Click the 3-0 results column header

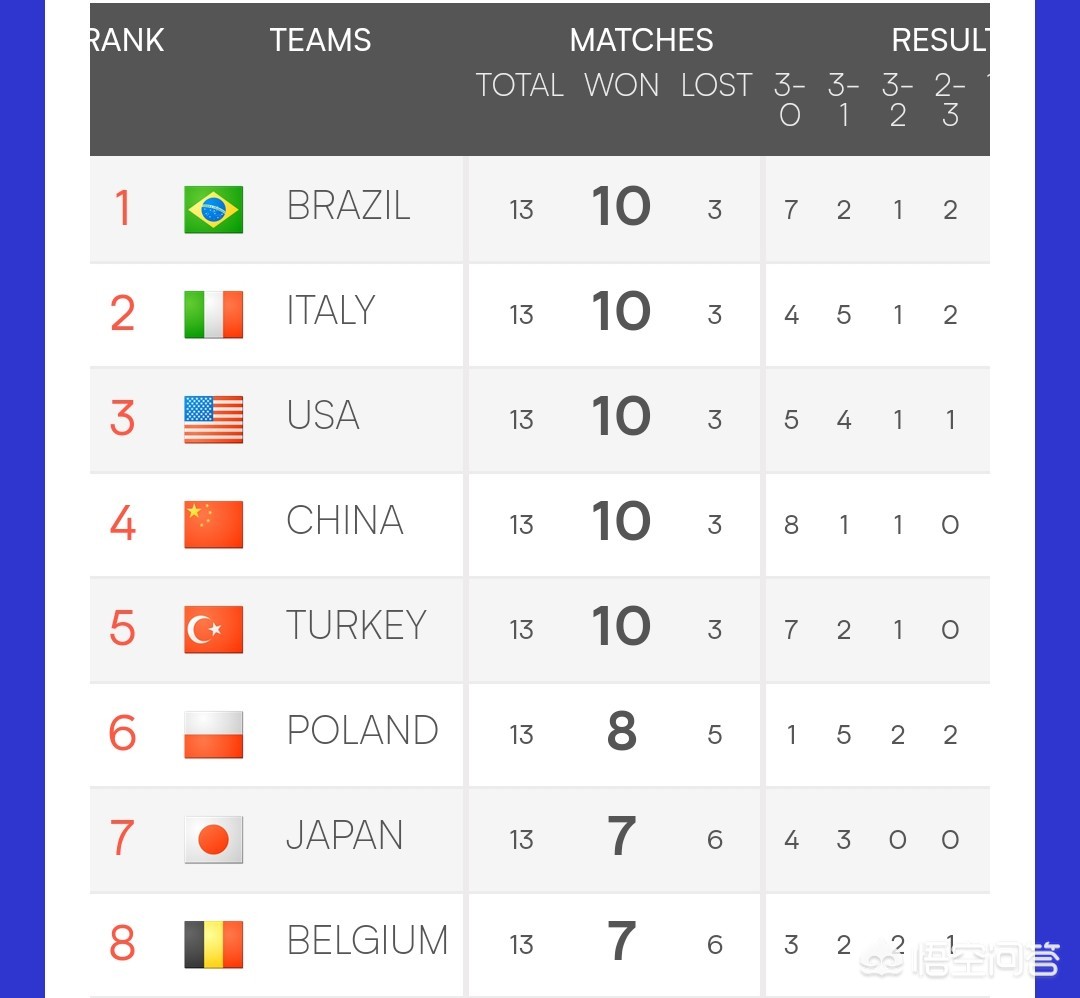tap(789, 101)
